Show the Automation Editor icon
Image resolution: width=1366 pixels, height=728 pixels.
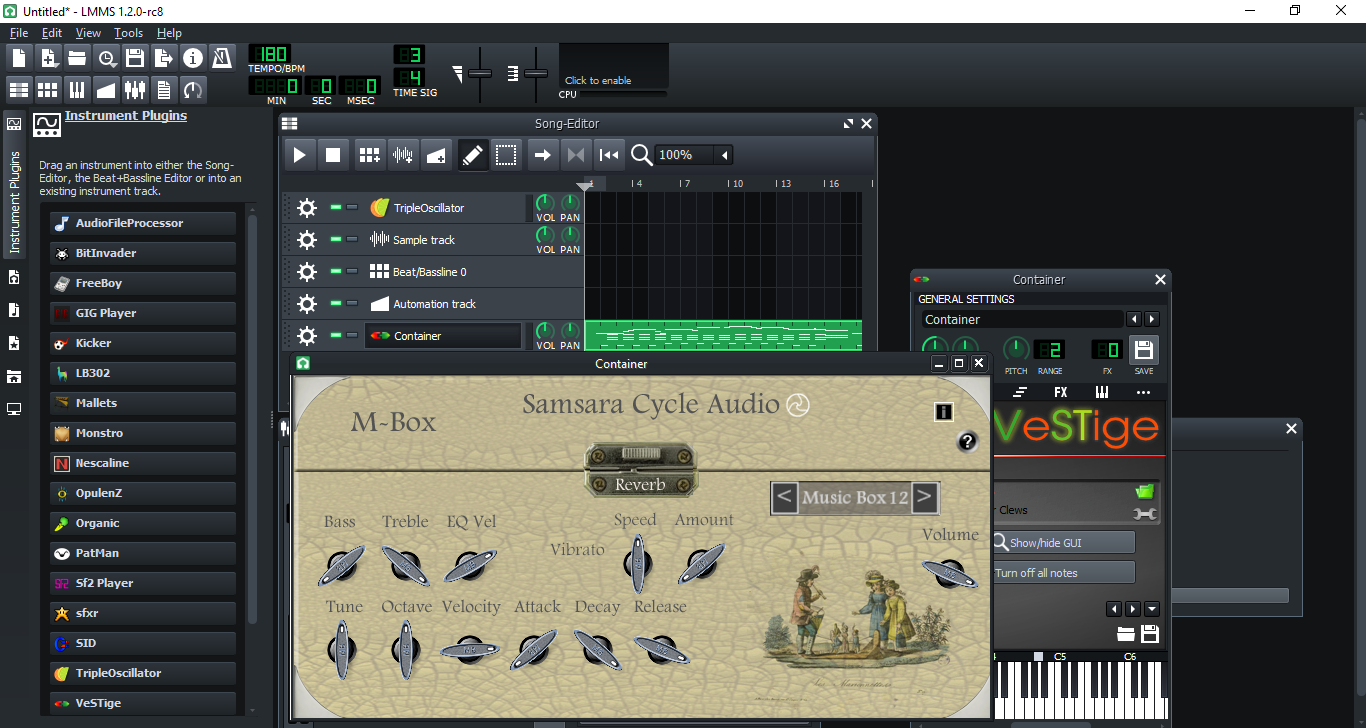[x=106, y=89]
